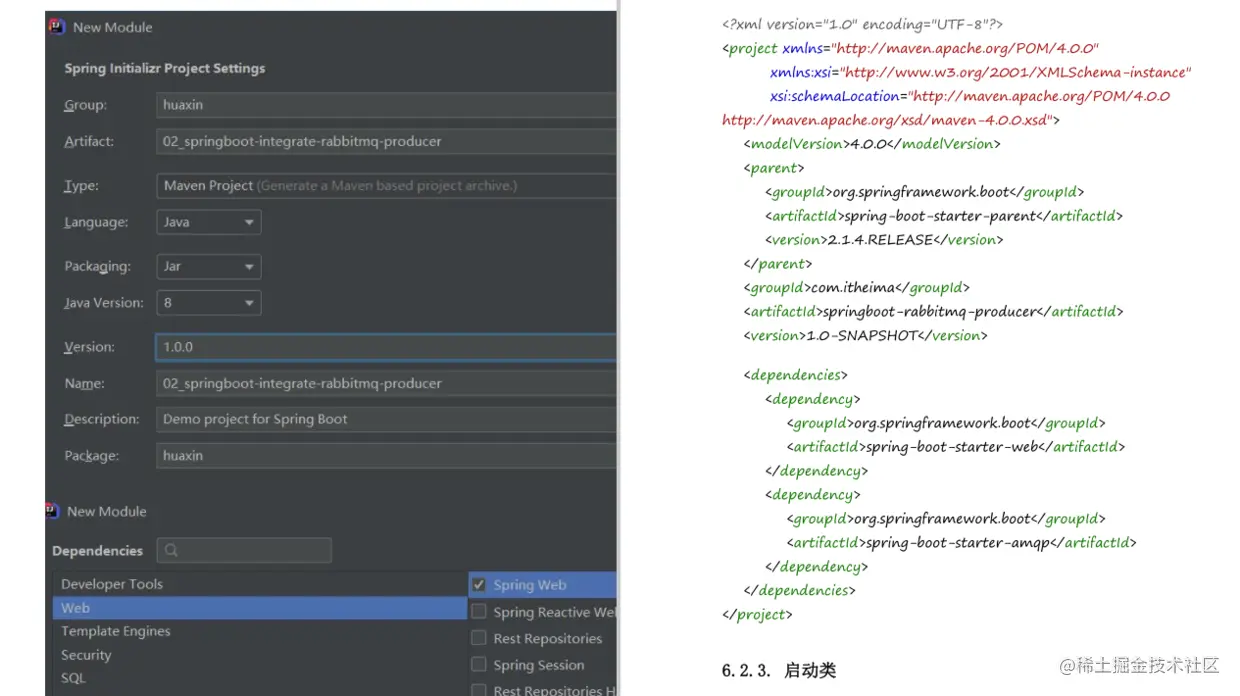Click the Packaging label
Image resolution: width=1240 pixels, height=696 pixels.
point(97,266)
